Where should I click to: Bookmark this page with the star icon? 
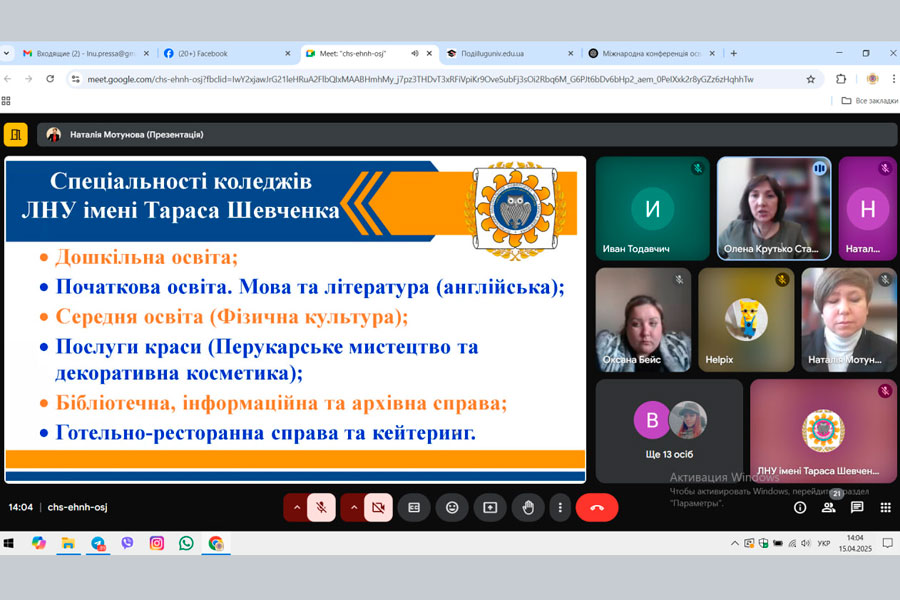(x=811, y=79)
